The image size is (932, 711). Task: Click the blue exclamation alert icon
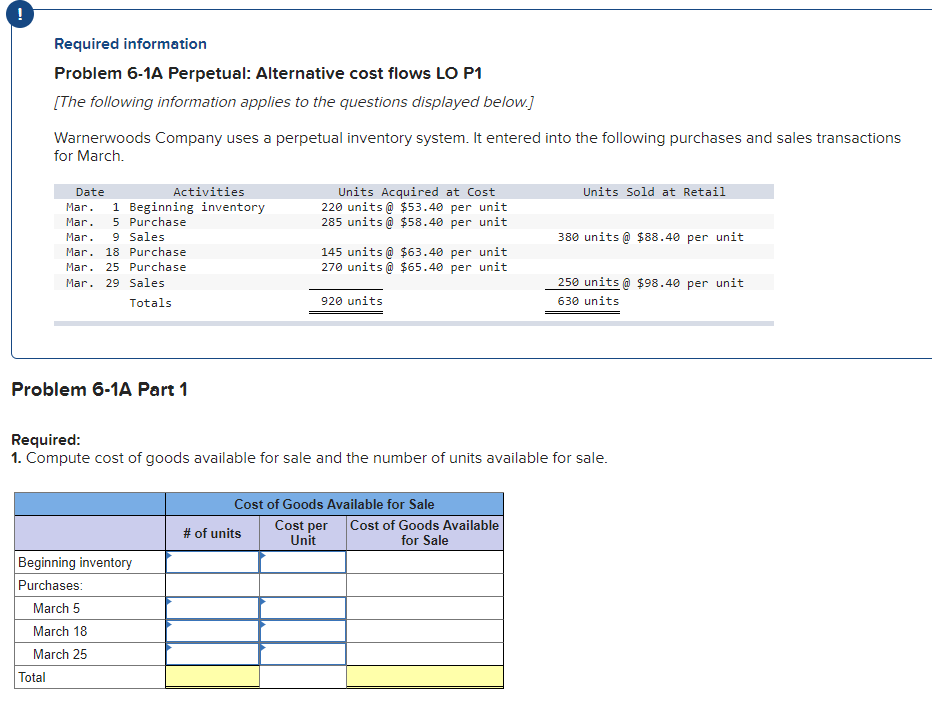[x=20, y=14]
